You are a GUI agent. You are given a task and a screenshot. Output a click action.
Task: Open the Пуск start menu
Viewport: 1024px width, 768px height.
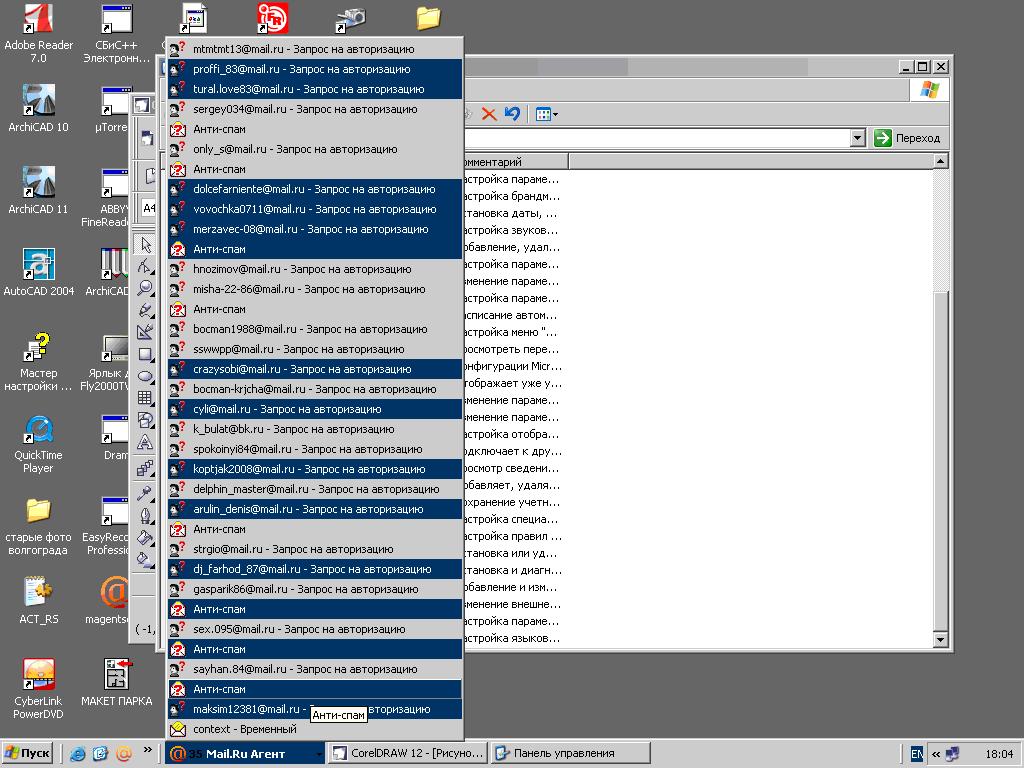coord(27,754)
